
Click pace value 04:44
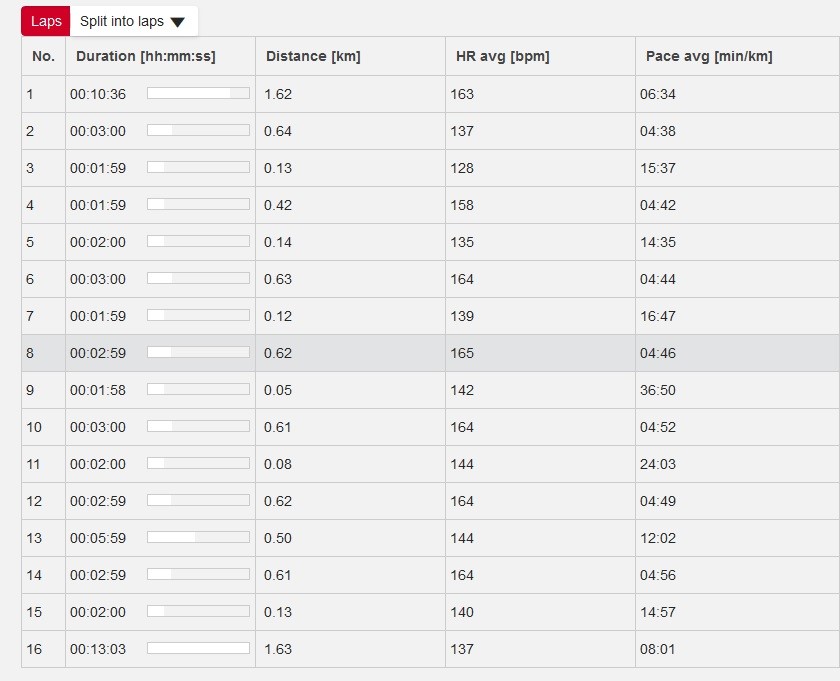click(658, 279)
